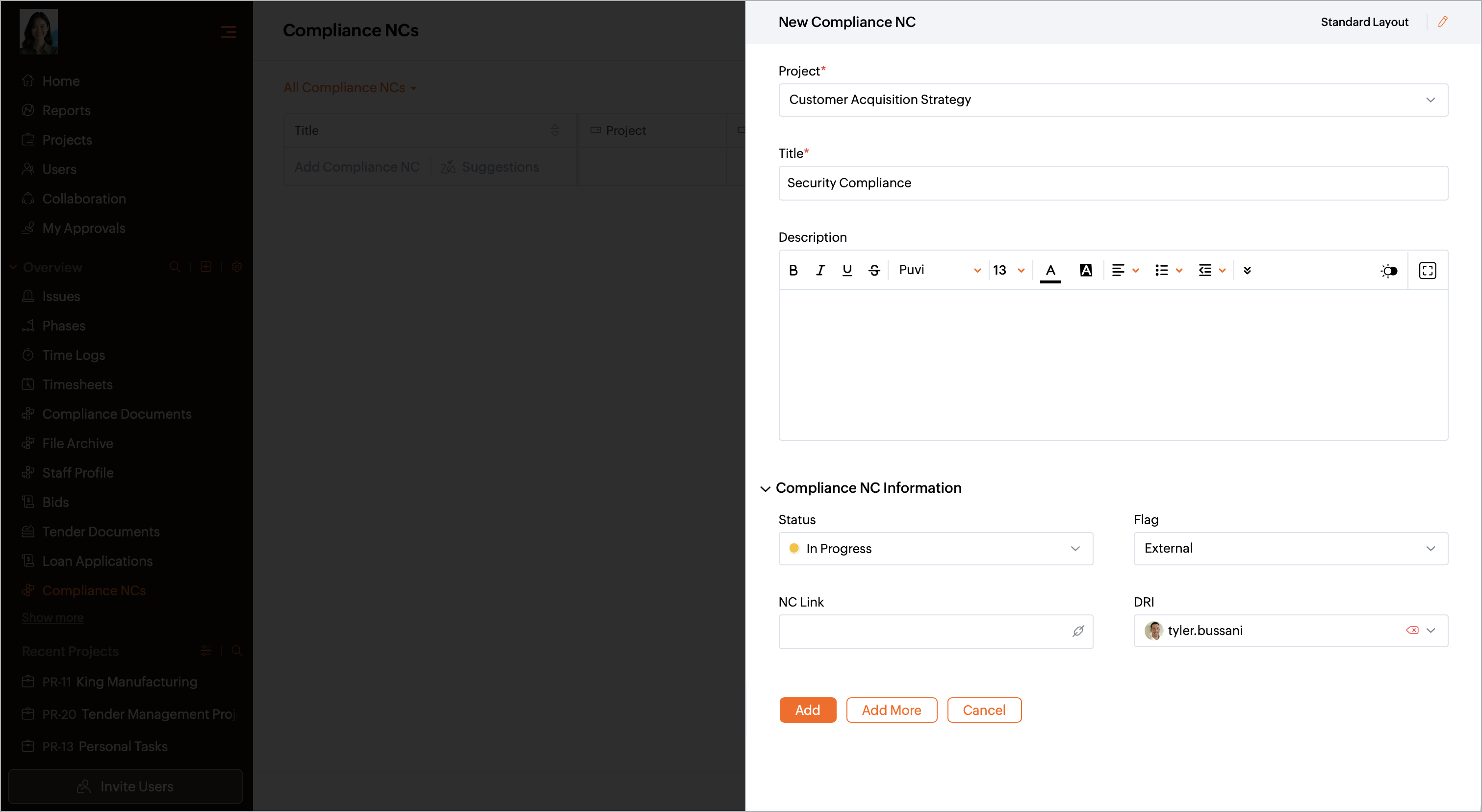Open bullet list options
The height and width of the screenshot is (812, 1482).
point(1169,270)
